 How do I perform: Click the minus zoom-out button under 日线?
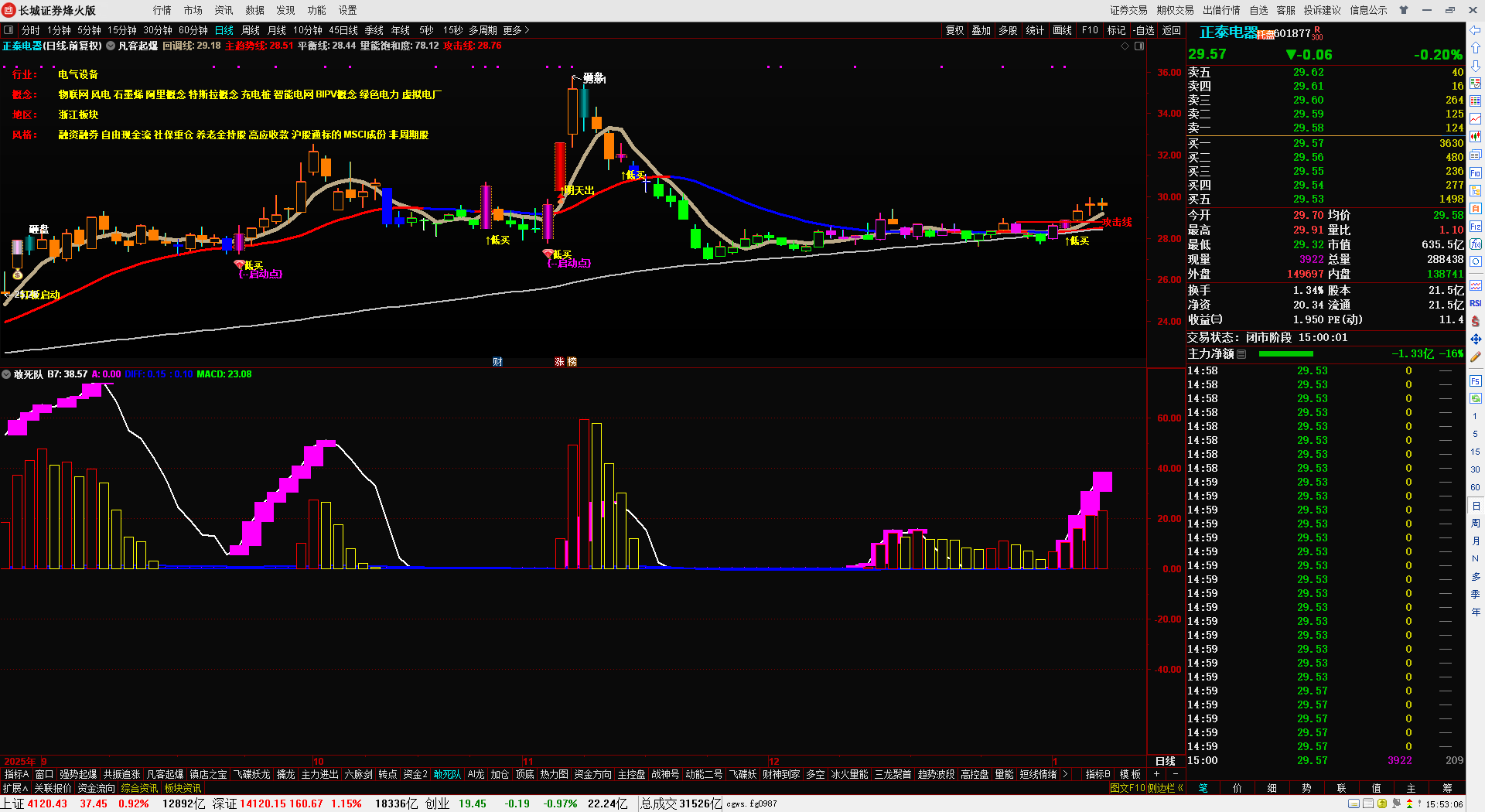pyautogui.click(x=1176, y=774)
